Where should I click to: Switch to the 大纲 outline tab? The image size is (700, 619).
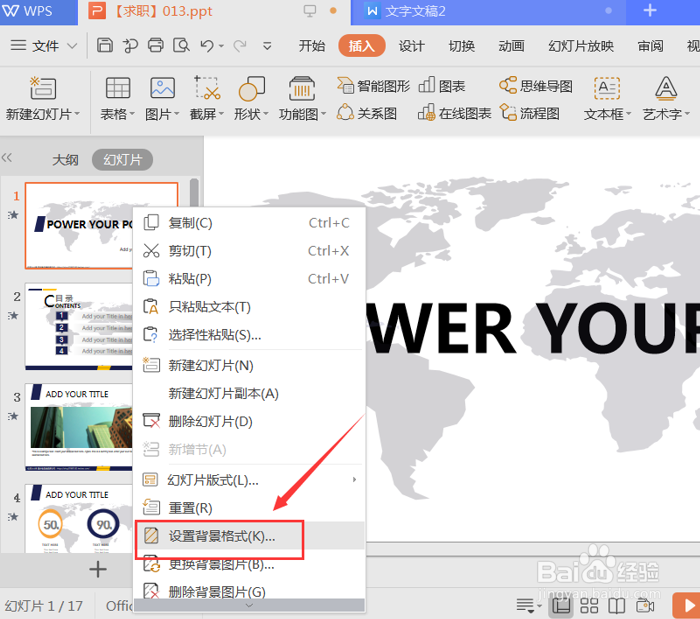click(65, 160)
